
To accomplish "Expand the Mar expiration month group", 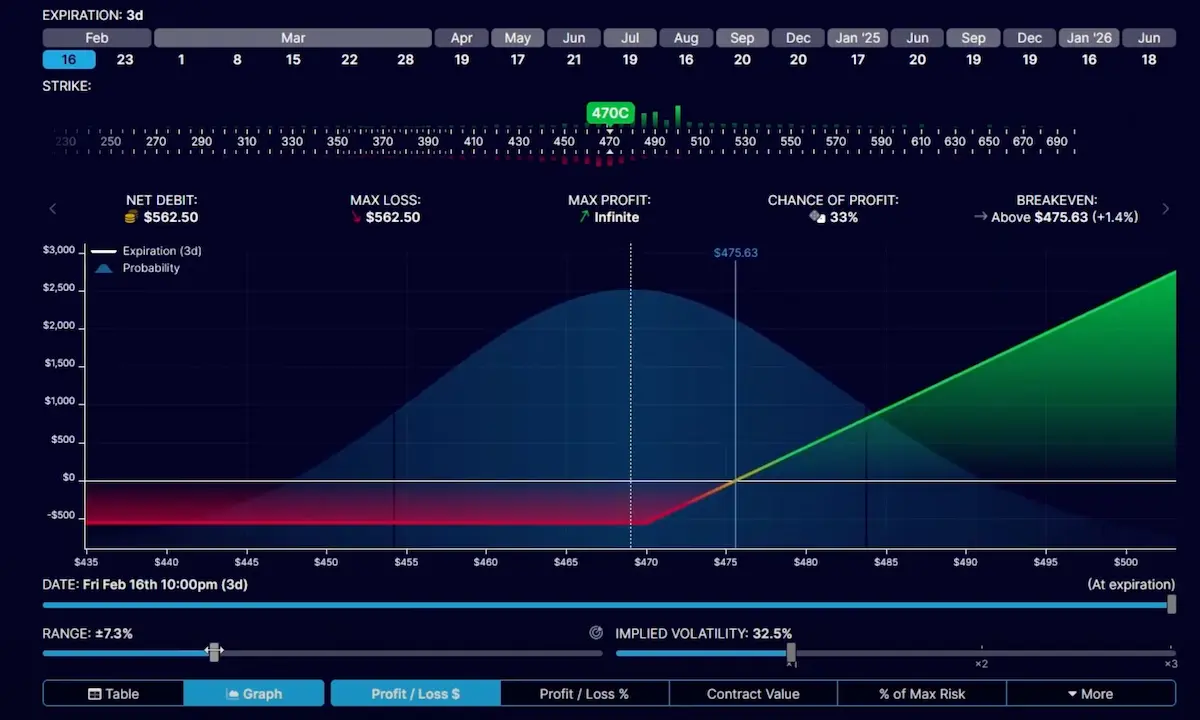I will (x=293, y=38).
